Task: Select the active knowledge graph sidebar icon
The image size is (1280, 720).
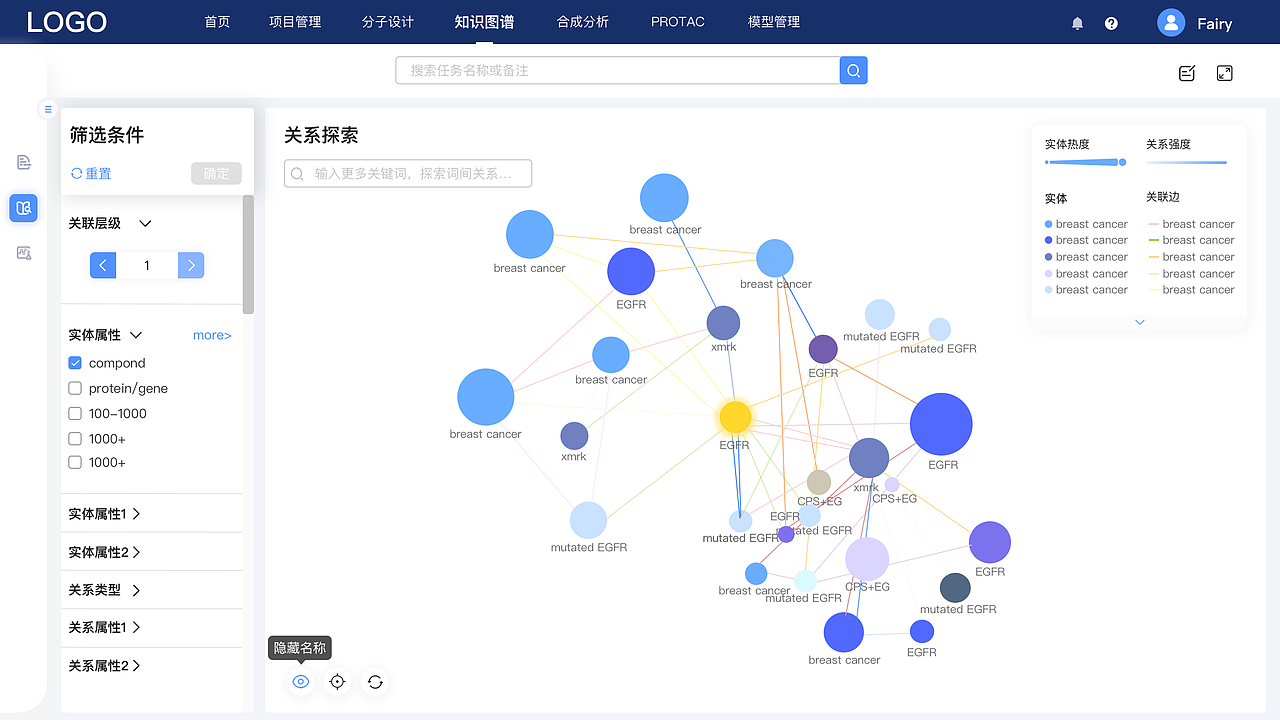Action: click(24, 208)
